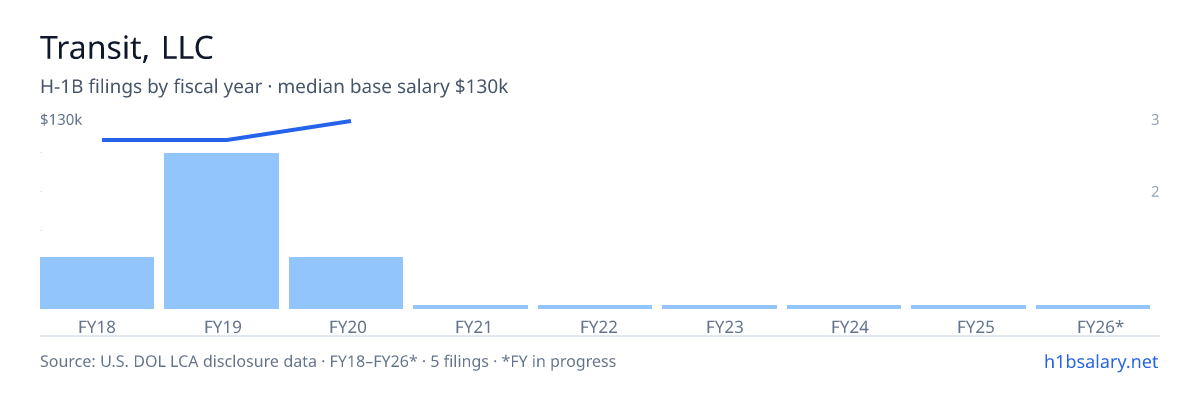
Task: Click the Transit, LLC title
Action: pyautogui.click(x=127, y=47)
